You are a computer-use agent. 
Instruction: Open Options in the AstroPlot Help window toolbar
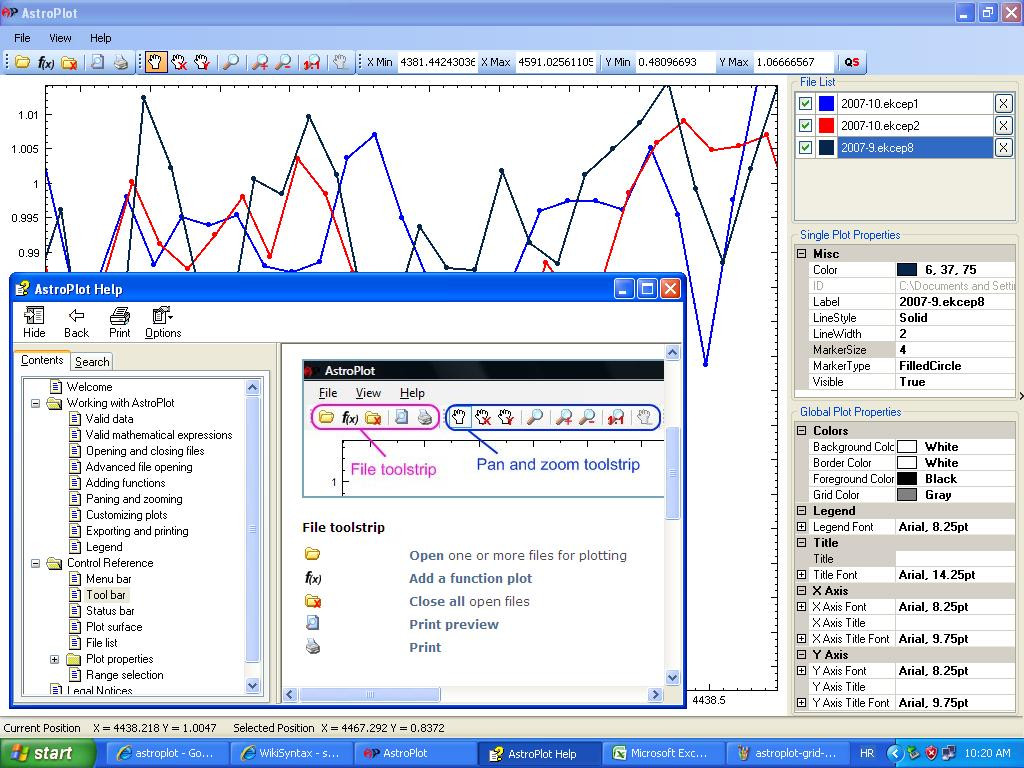(163, 323)
